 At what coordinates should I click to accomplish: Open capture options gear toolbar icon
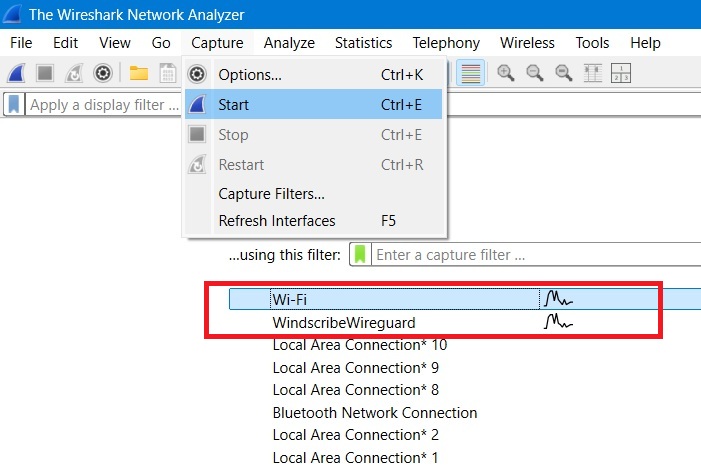[103, 73]
